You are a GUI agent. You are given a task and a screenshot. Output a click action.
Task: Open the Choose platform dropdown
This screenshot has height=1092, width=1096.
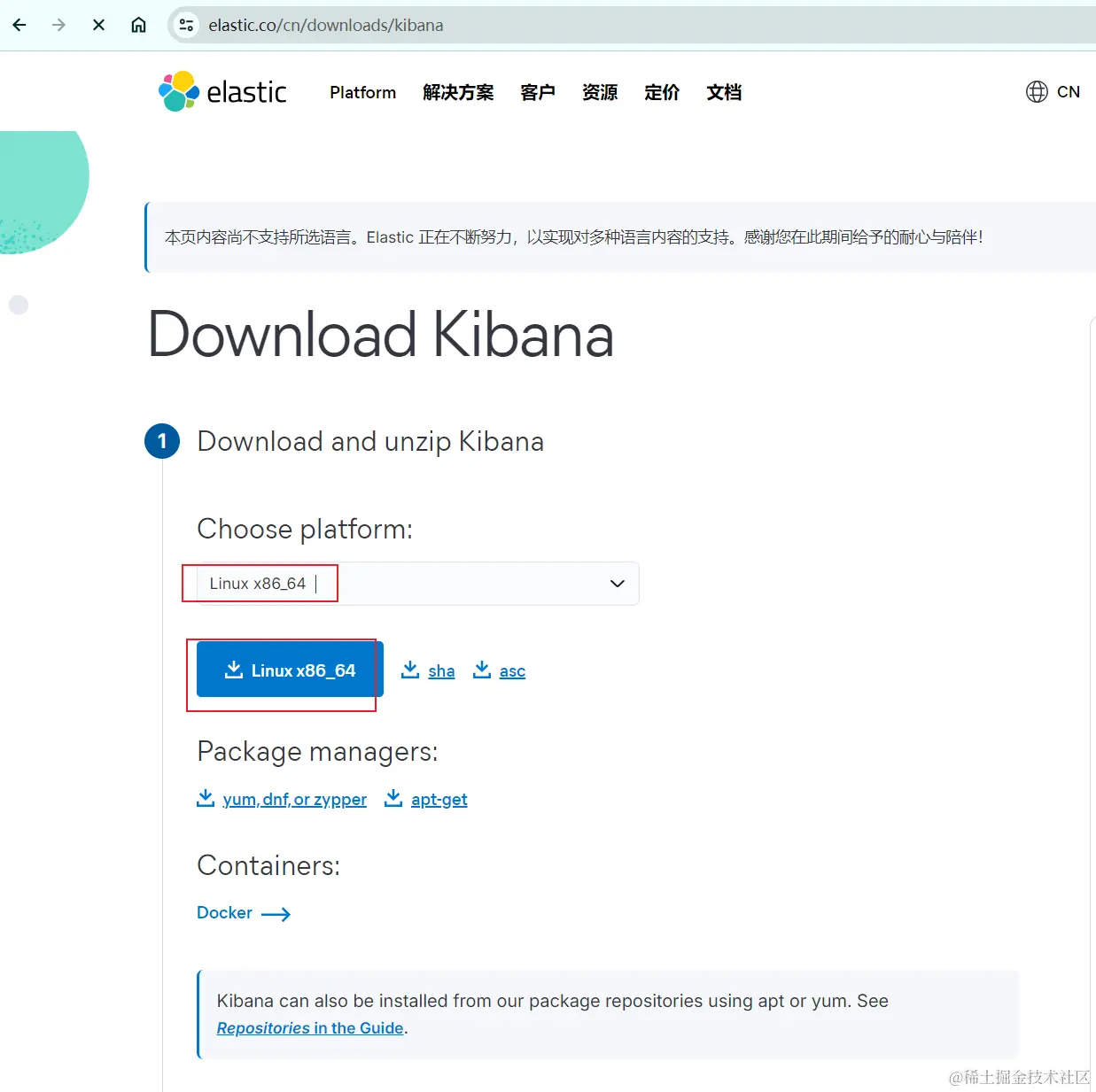(x=417, y=584)
